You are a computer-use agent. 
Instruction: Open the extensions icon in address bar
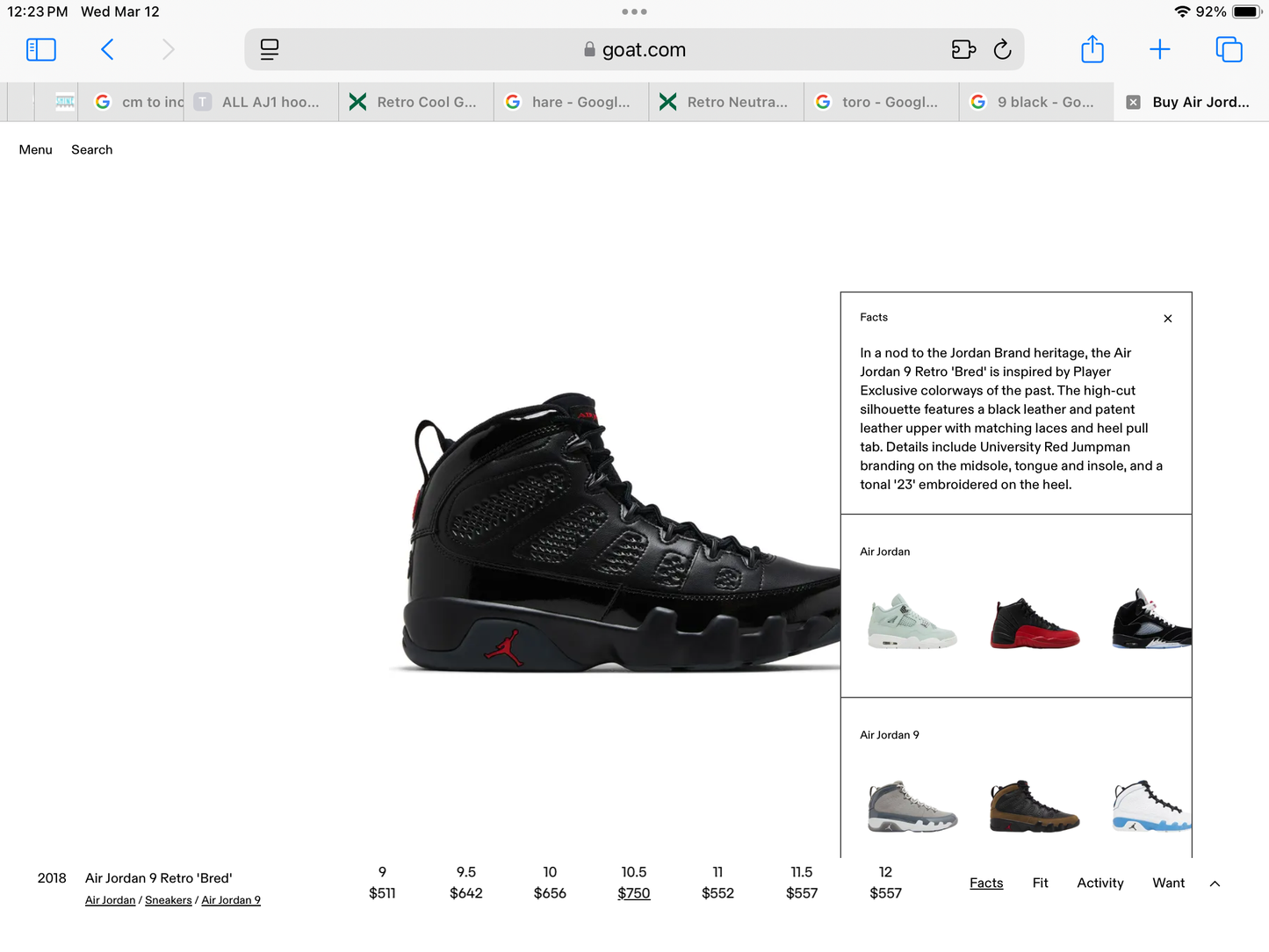963,49
